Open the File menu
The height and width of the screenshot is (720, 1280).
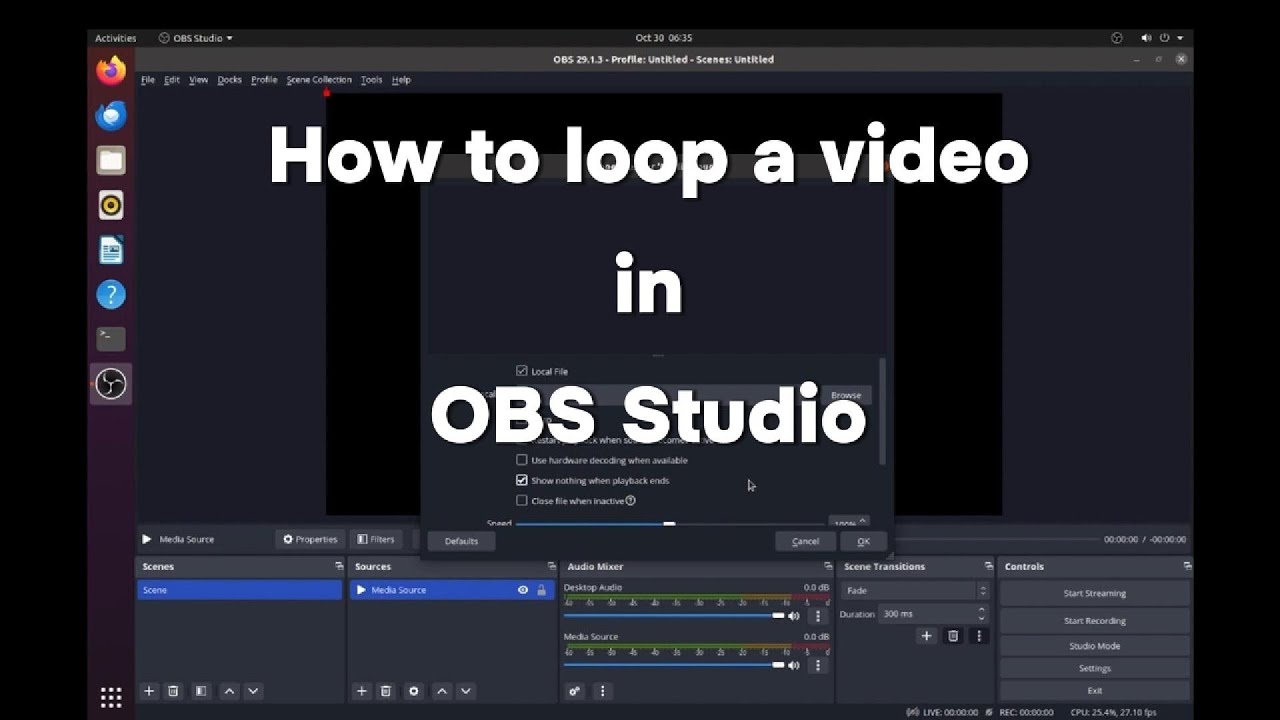click(148, 80)
